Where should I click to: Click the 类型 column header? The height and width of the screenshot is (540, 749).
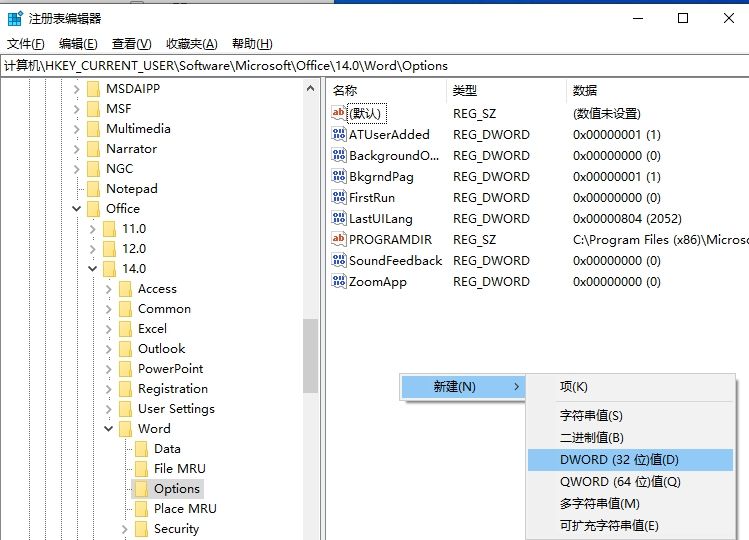(x=507, y=90)
